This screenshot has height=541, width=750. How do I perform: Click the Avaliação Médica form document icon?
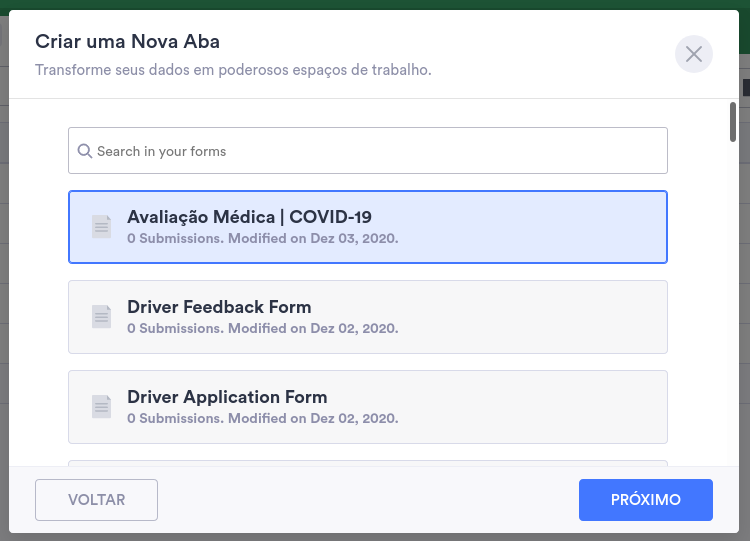[x=101, y=227]
